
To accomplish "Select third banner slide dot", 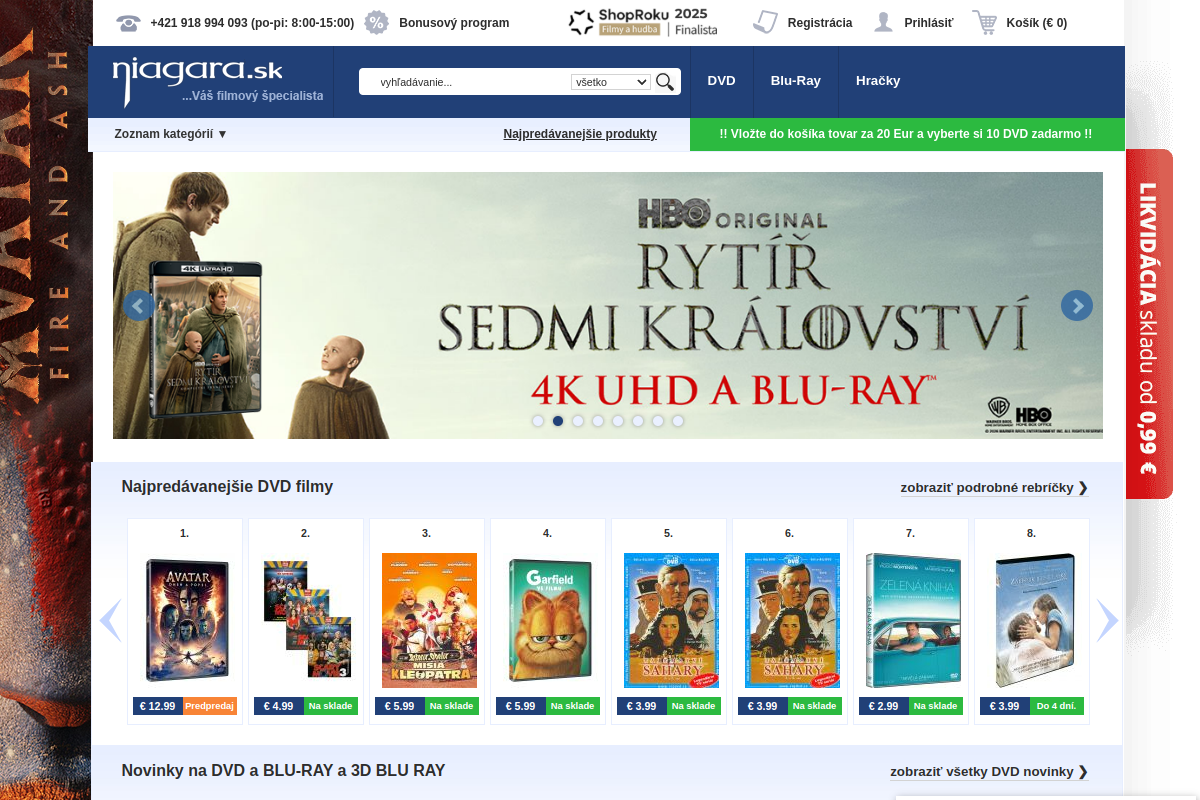I will (578, 421).
